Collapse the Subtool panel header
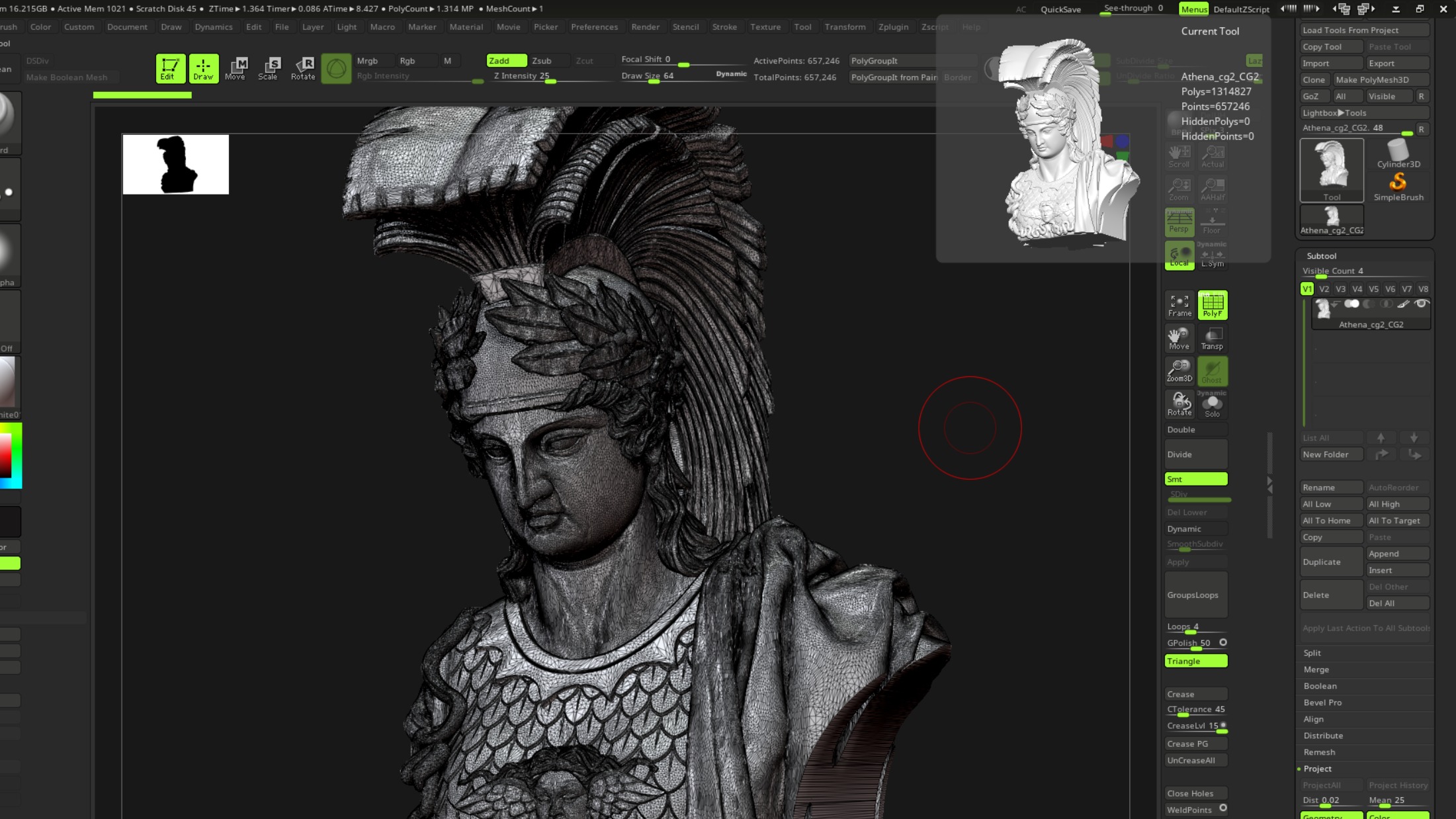Viewport: 1456px width, 819px height. click(1321, 255)
